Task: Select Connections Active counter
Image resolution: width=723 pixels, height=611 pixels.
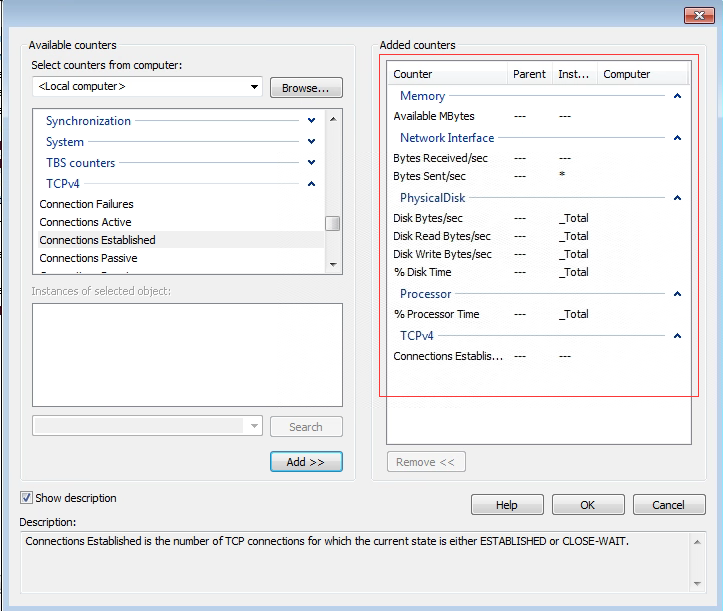Action: click(x=85, y=222)
